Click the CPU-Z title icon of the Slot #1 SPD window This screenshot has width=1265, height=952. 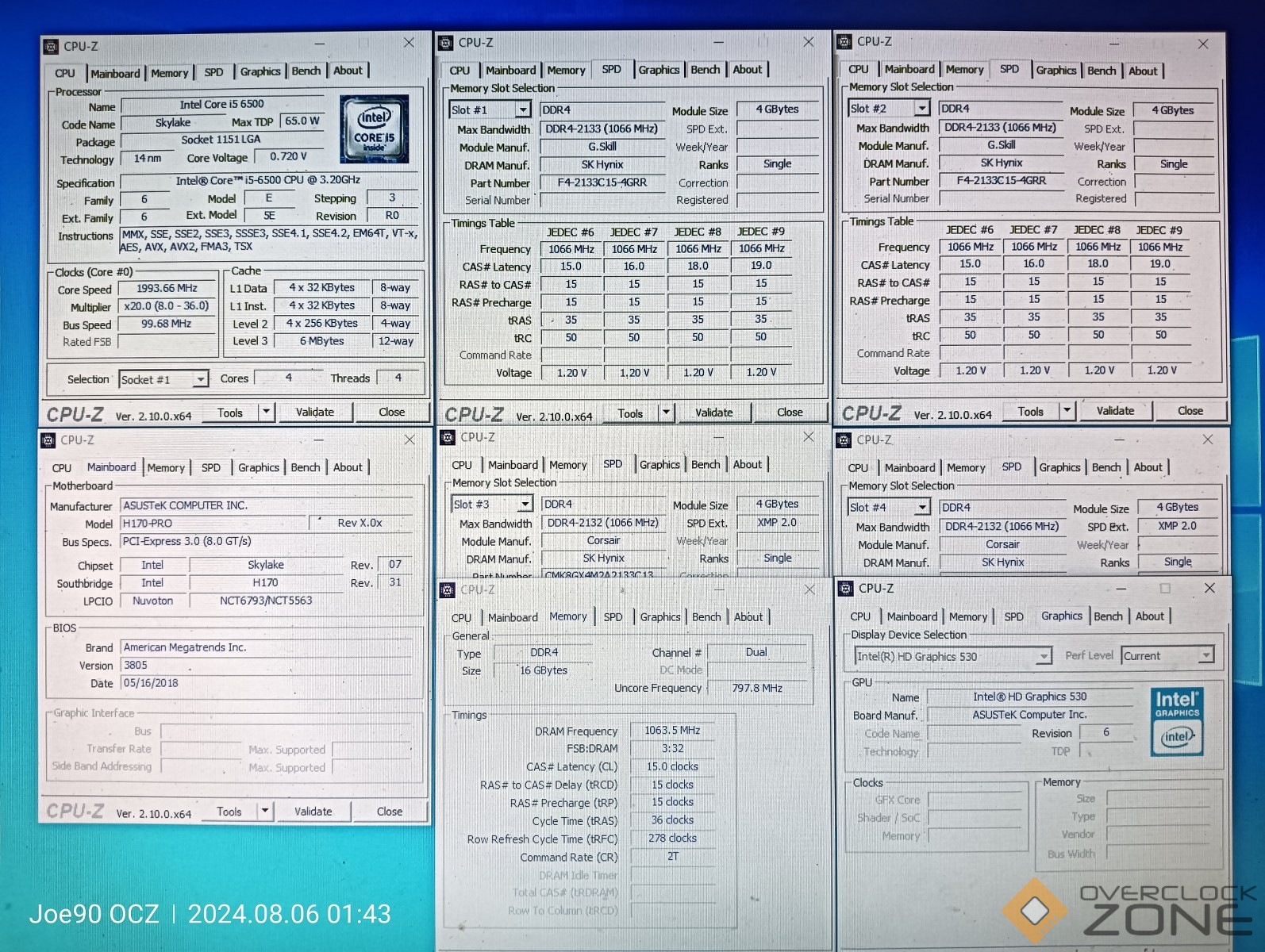(x=446, y=43)
